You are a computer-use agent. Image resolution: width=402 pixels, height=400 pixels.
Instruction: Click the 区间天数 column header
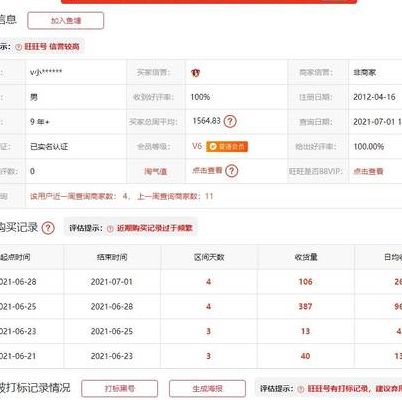209,257
